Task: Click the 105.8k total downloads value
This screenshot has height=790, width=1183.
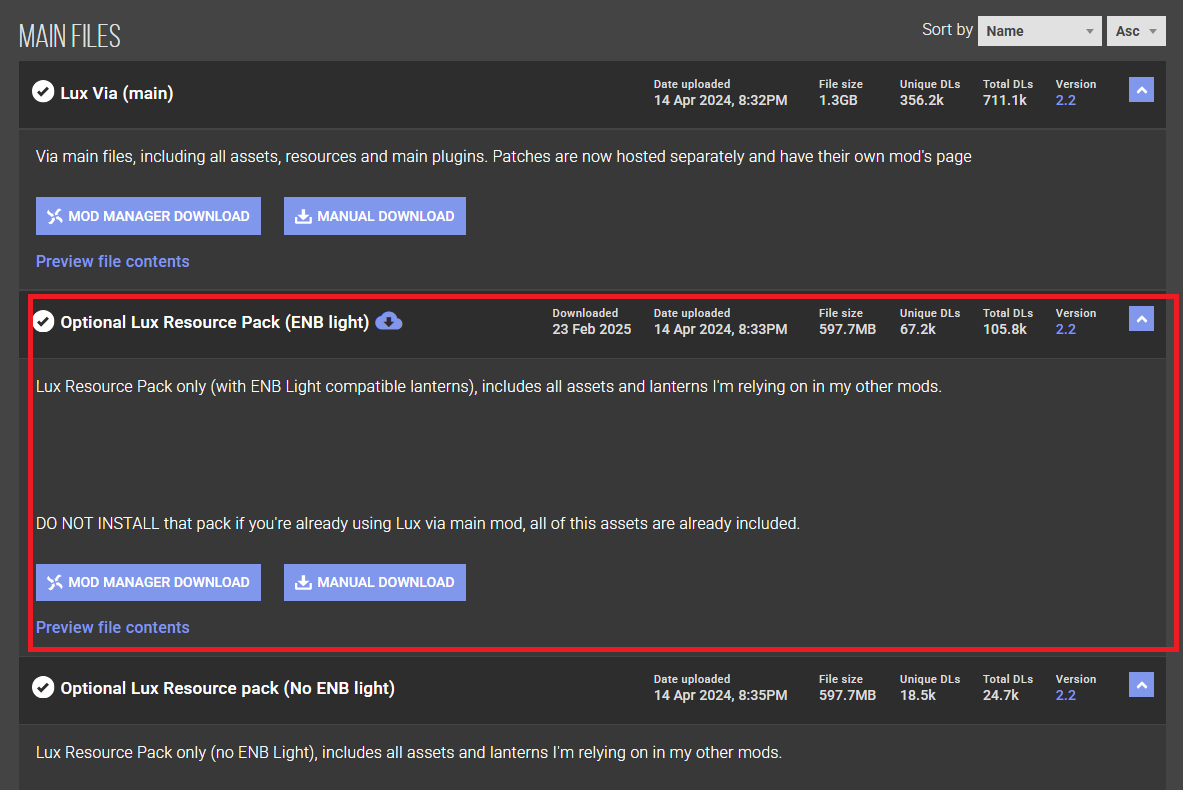Action: pyautogui.click(x=1004, y=330)
